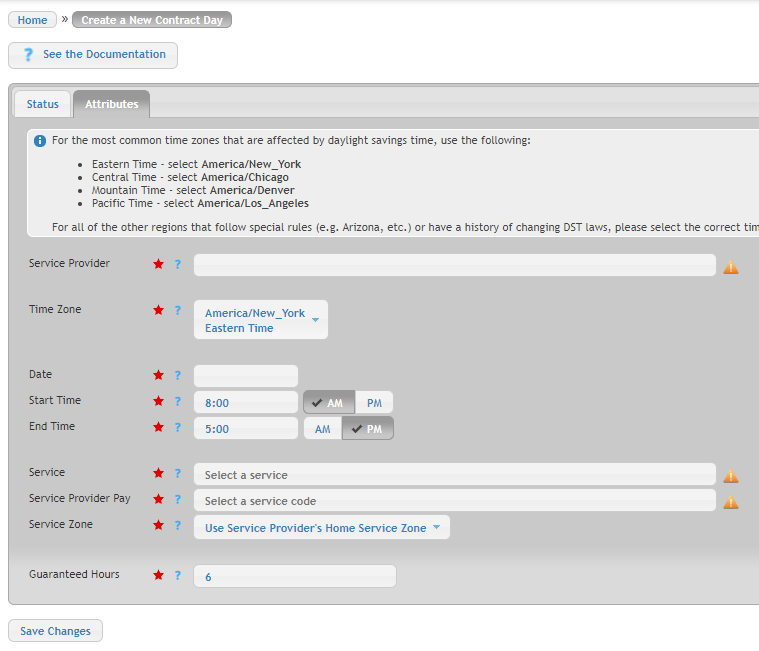This screenshot has height=651, width=759.
Task: Set End Time to AM
Action: [323, 429]
